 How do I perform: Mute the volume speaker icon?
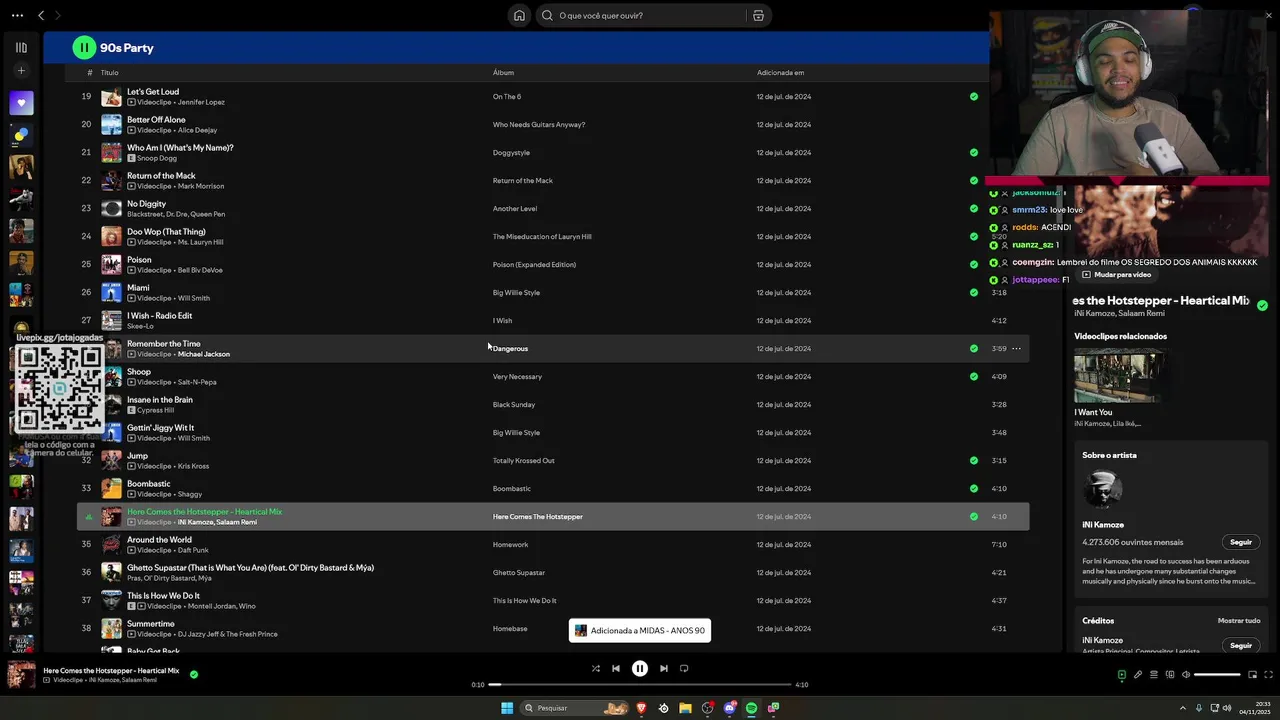click(1186, 675)
